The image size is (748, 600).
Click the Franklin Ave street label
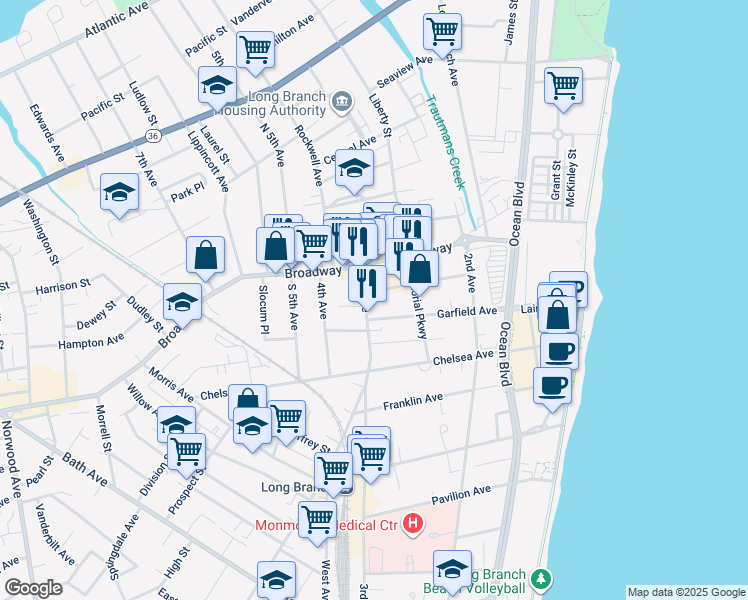413,402
